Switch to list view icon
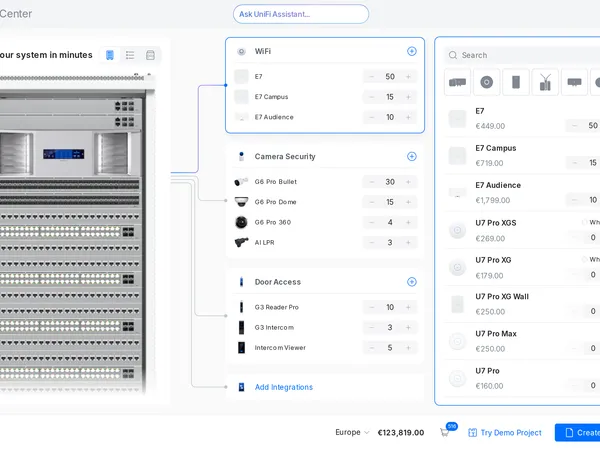Viewport: 600px width, 450px height. pyautogui.click(x=130, y=55)
